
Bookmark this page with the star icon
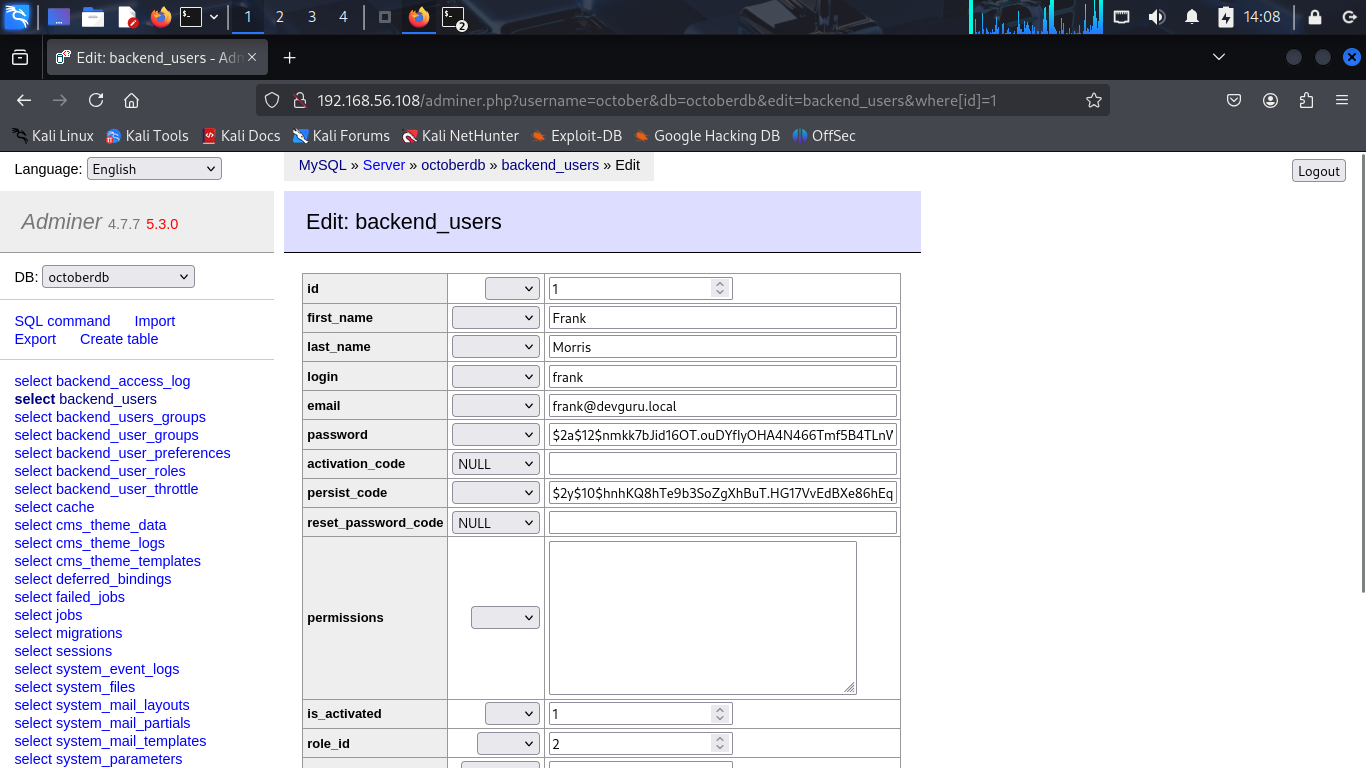click(x=1093, y=100)
